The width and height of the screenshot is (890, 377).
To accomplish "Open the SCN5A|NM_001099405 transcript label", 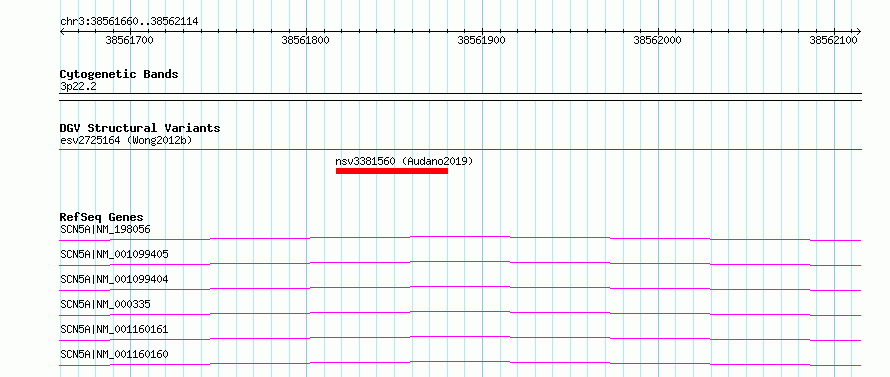I will [x=114, y=254].
